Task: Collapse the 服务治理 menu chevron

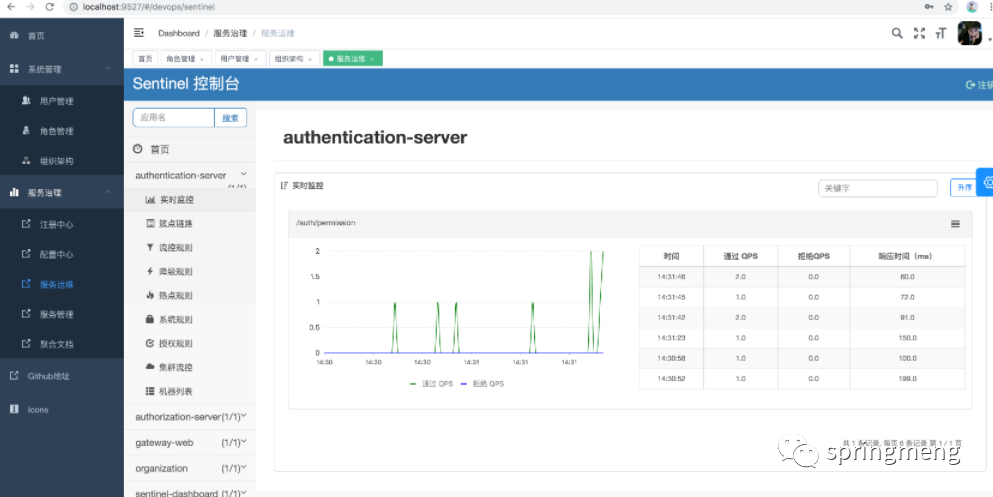Action: [108, 192]
